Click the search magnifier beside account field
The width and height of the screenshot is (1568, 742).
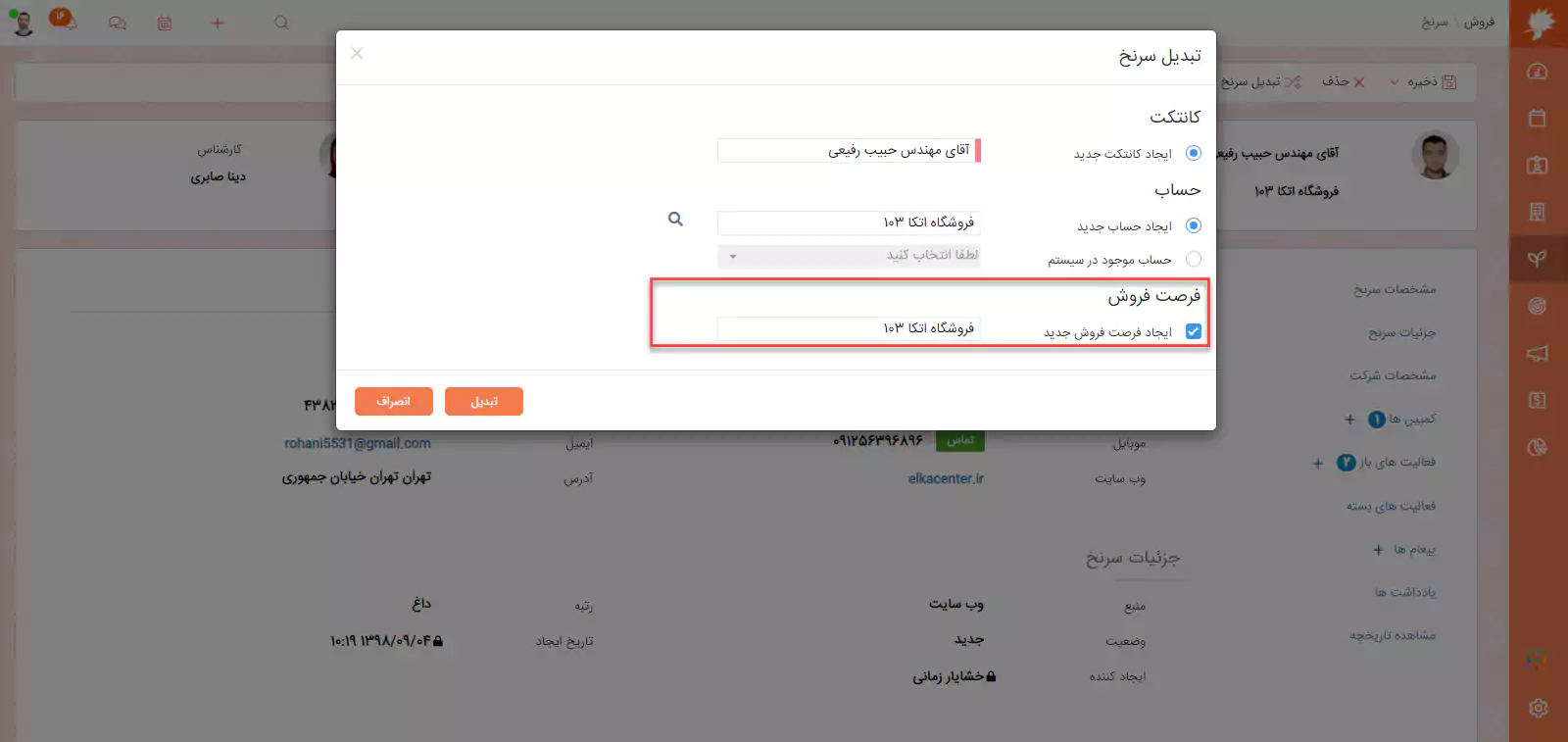[x=675, y=220]
